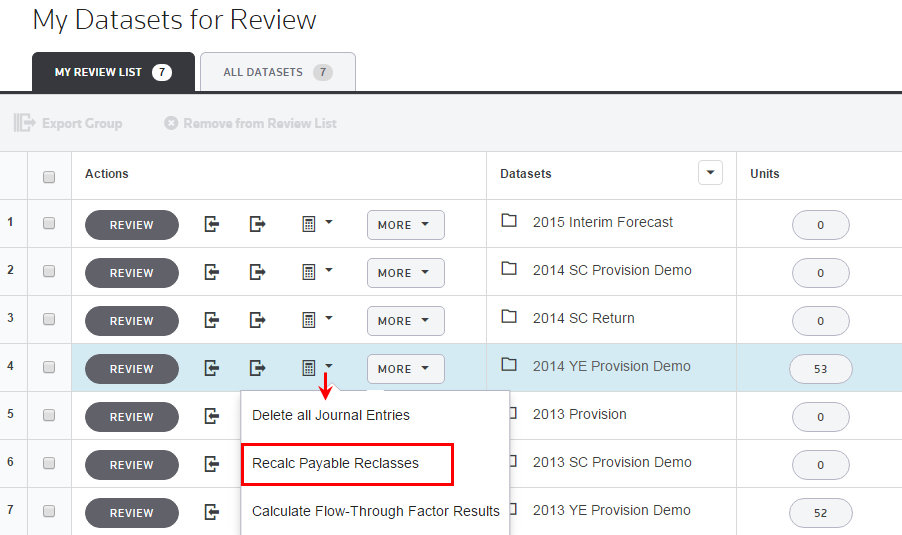Check the checkbox for row 4
Image resolution: width=902 pixels, height=535 pixels.
click(x=49, y=368)
